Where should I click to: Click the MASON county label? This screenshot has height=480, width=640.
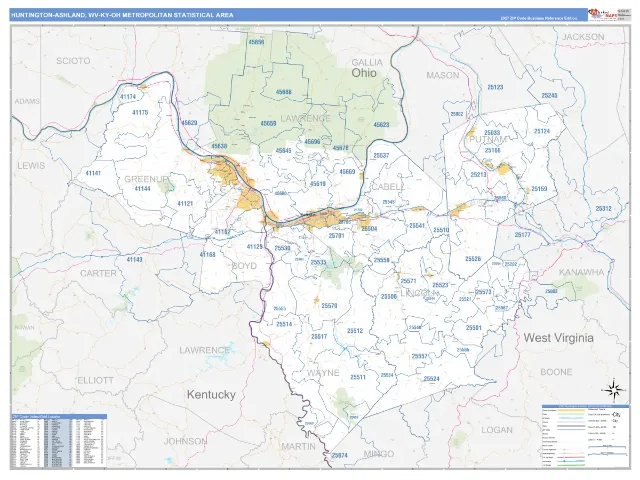point(443,75)
